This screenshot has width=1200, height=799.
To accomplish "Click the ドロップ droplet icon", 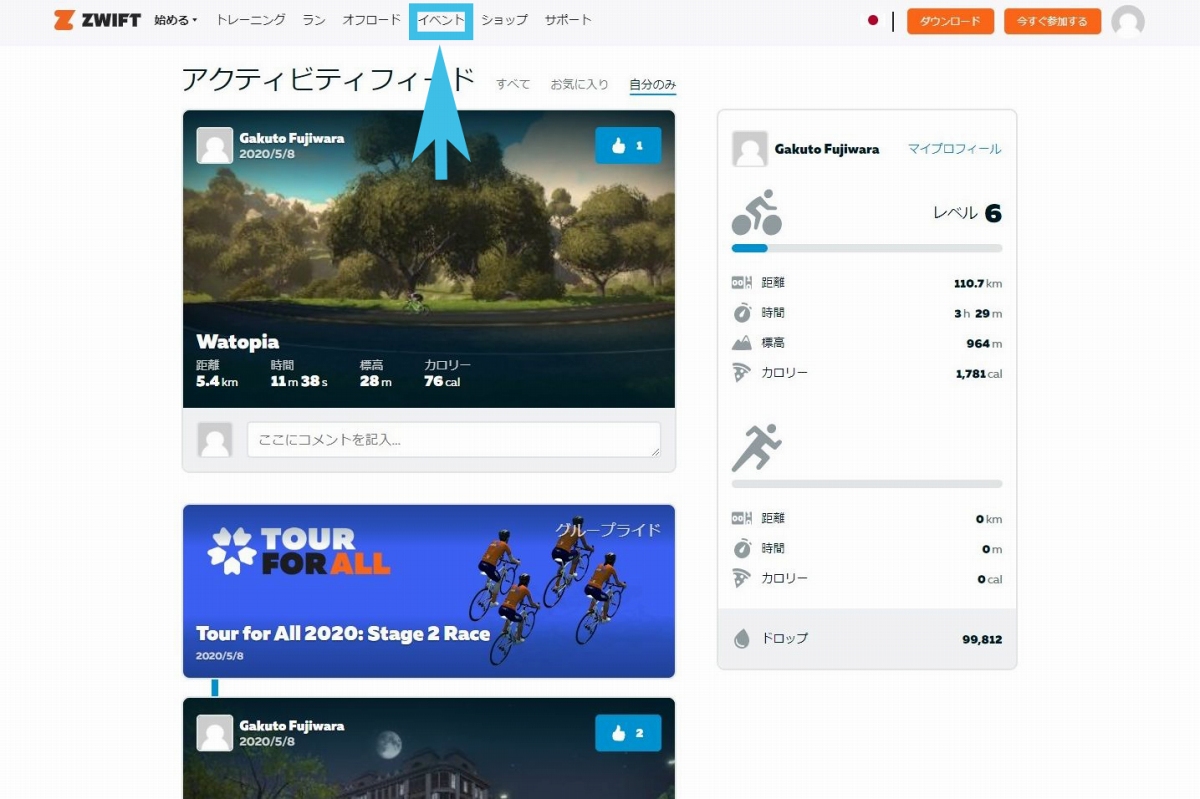I will 741,640.
